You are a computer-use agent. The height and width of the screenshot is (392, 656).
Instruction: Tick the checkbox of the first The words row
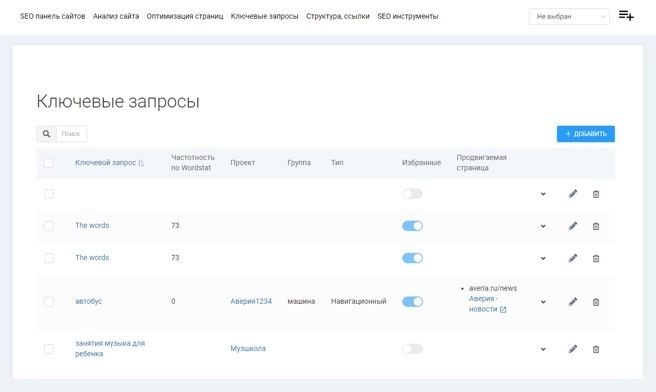pos(49,226)
